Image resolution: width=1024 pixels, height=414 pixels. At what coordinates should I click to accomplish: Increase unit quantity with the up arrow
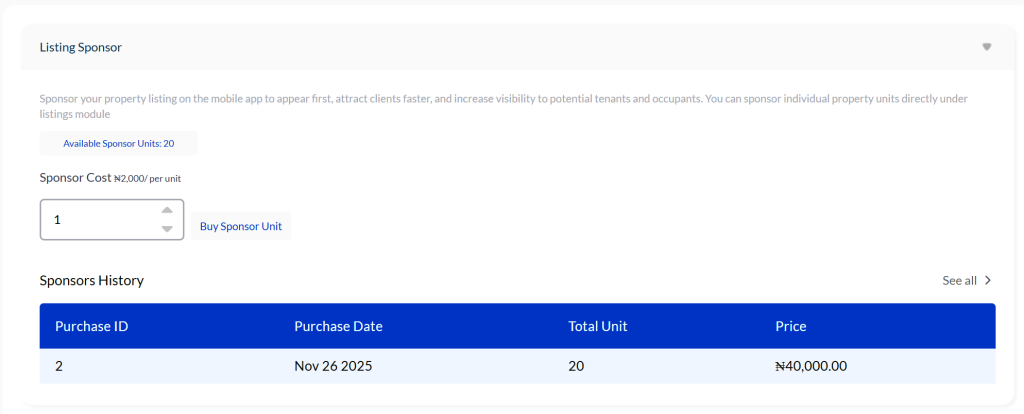[x=167, y=210]
